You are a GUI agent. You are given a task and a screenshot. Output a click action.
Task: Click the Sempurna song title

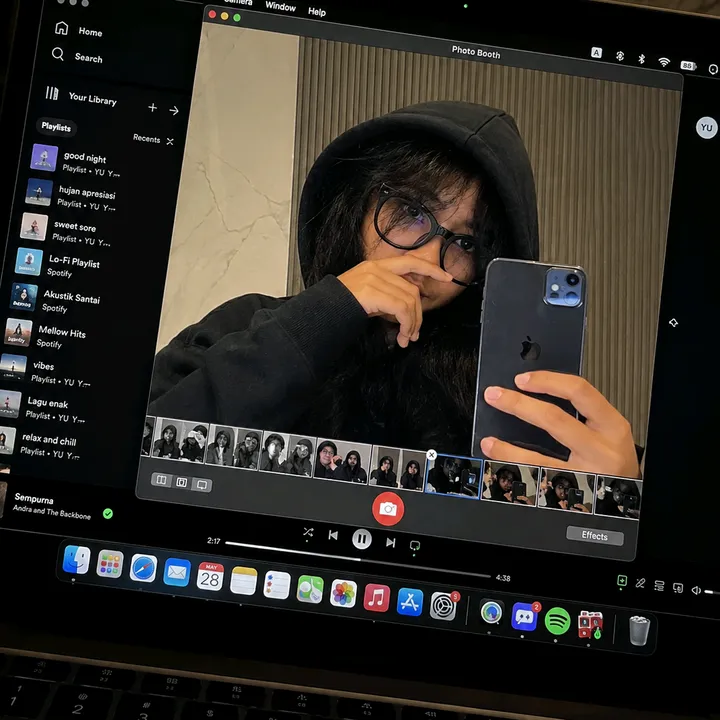pos(34,499)
